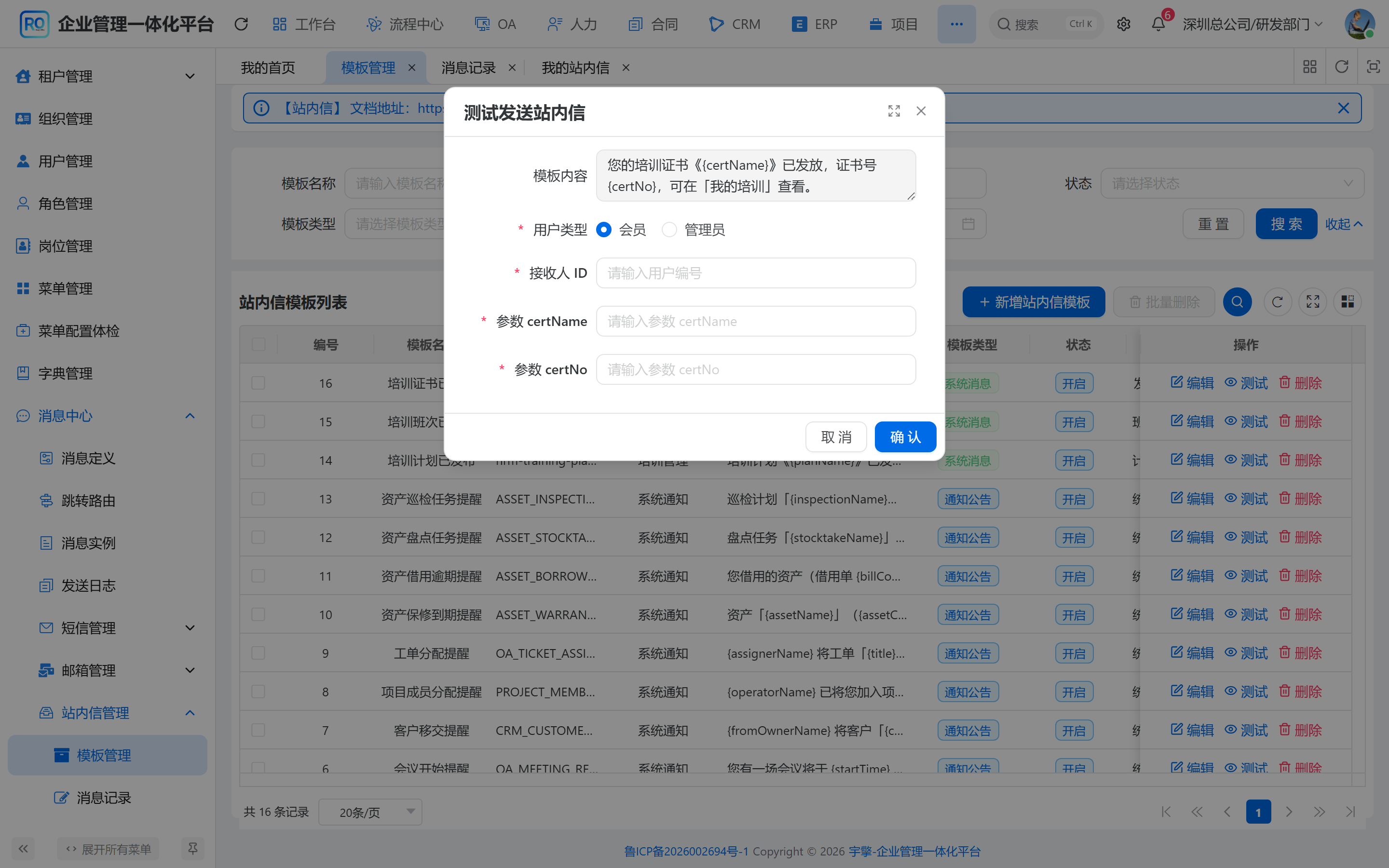The height and width of the screenshot is (868, 1389).
Task: Click the 新增站内信模板 button
Action: point(1033,302)
